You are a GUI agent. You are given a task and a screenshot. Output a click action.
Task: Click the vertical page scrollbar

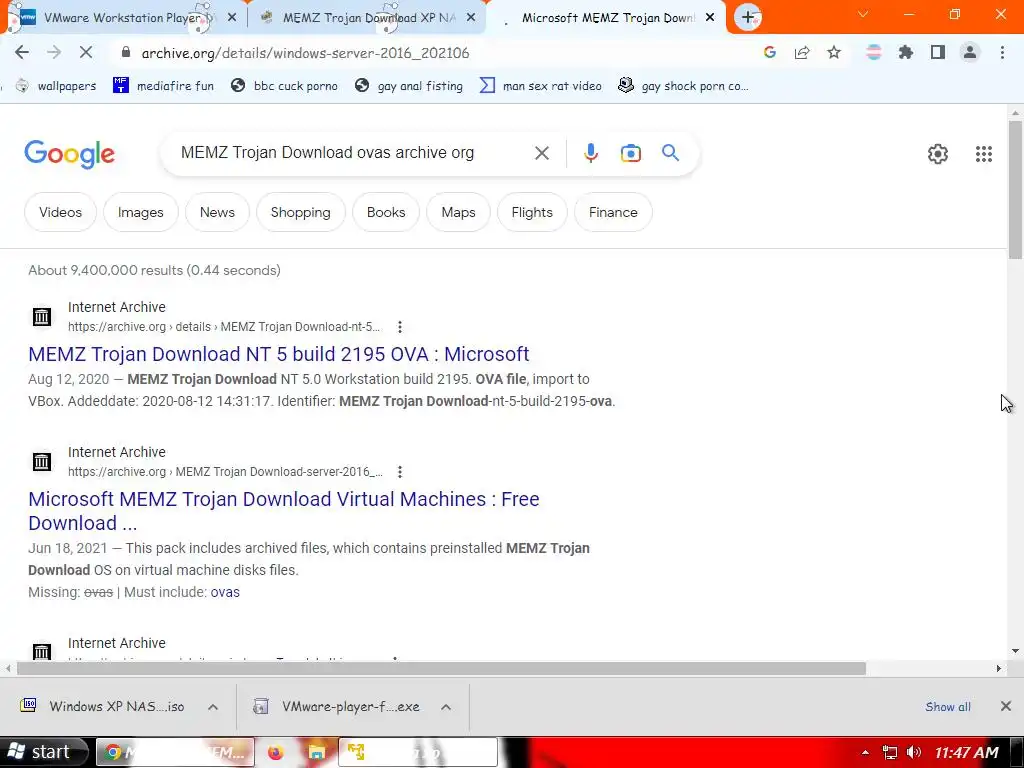pos(1015,189)
